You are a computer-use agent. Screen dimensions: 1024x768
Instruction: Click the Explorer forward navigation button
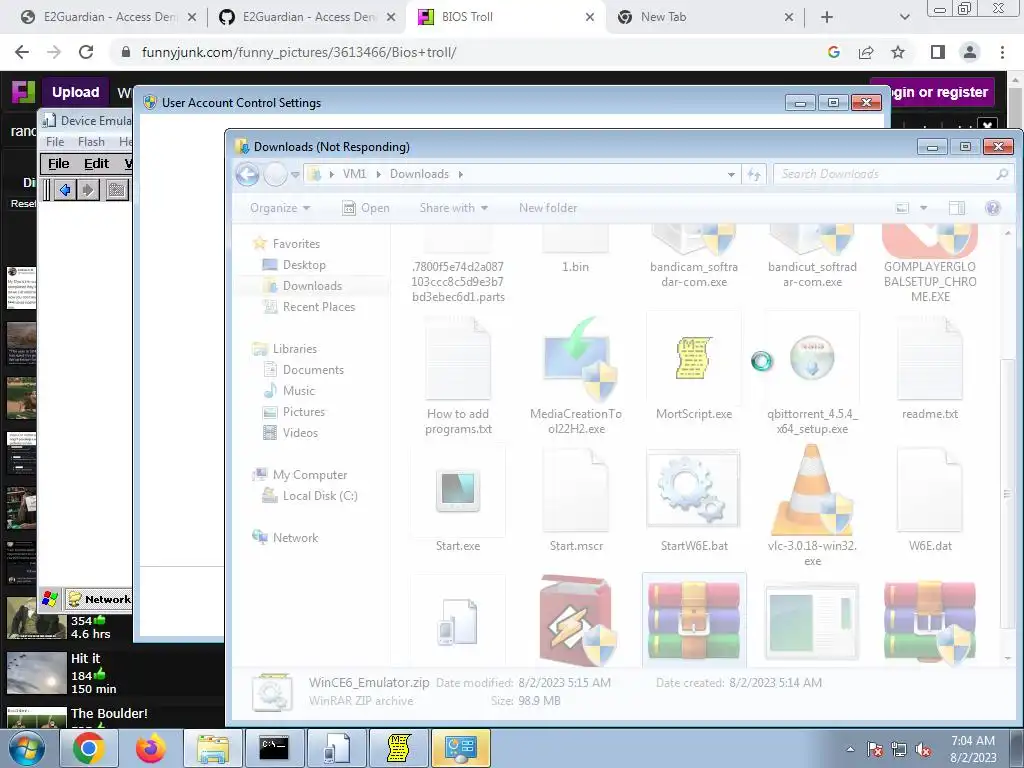[x=276, y=174]
